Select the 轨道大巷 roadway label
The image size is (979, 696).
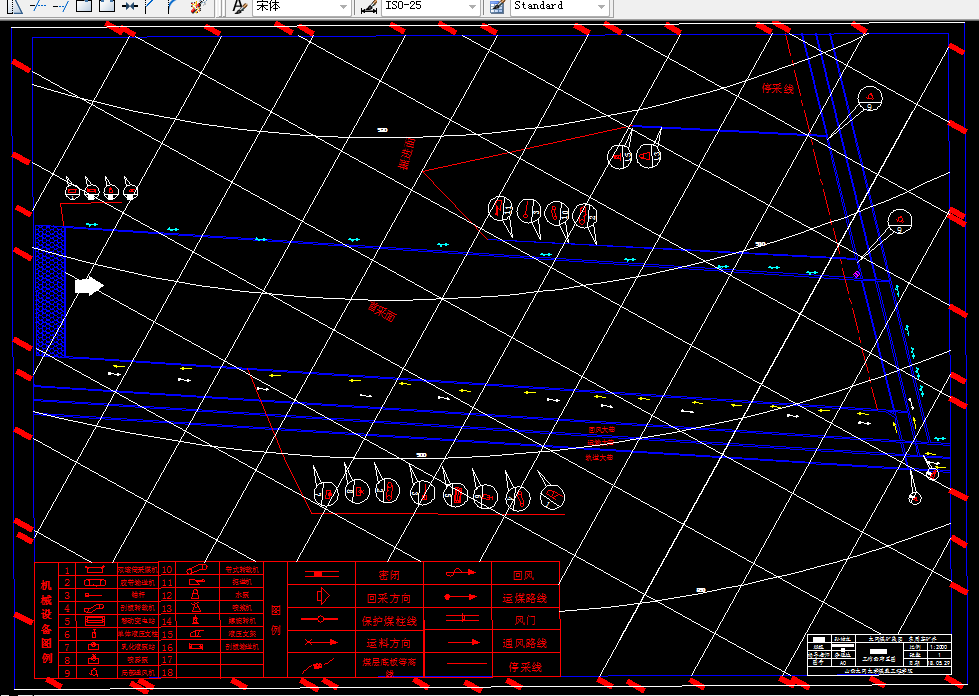pos(599,458)
